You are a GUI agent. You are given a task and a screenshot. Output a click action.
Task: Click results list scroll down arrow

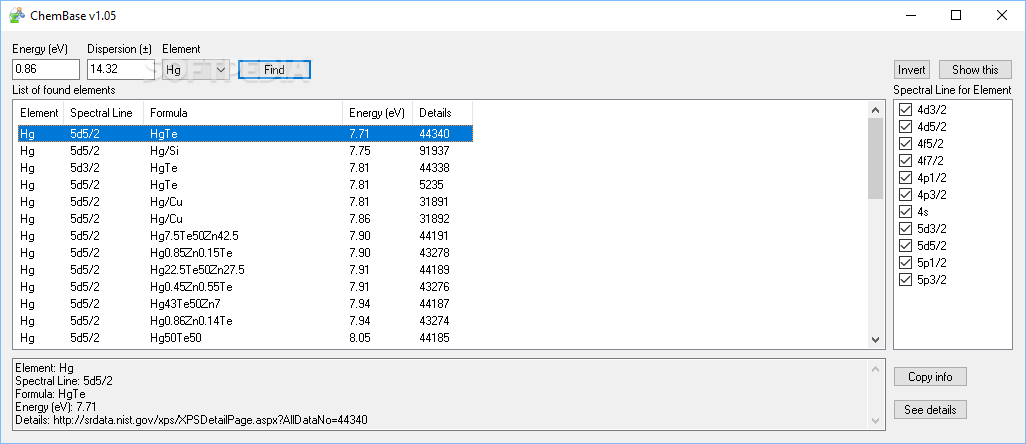pos(875,340)
